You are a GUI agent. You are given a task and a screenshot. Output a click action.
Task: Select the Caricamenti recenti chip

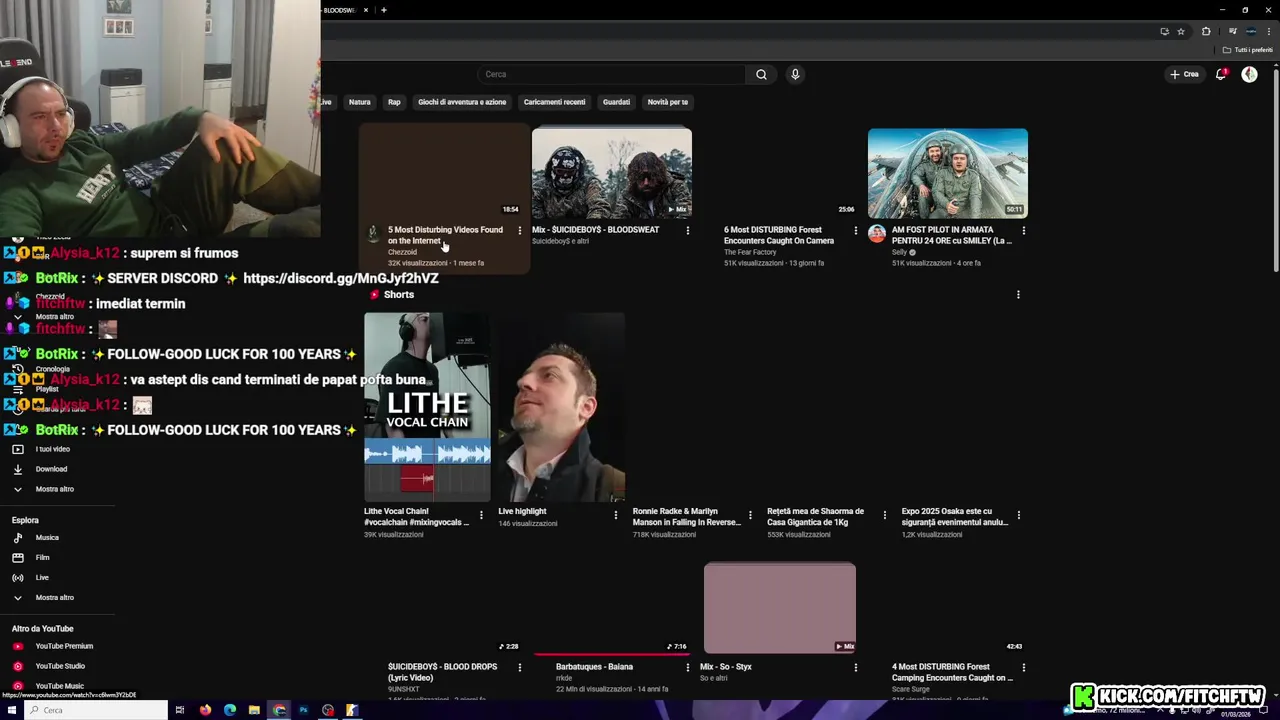point(554,102)
